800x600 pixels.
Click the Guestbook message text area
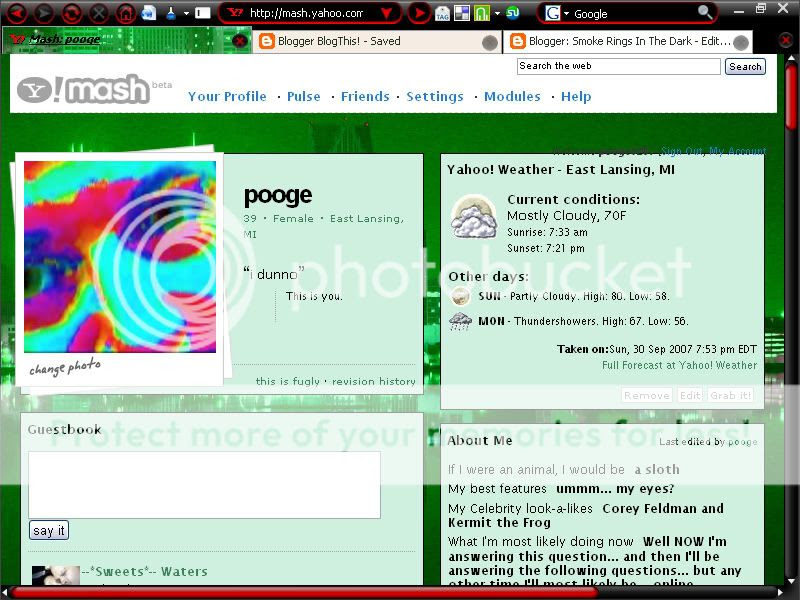tap(204, 485)
